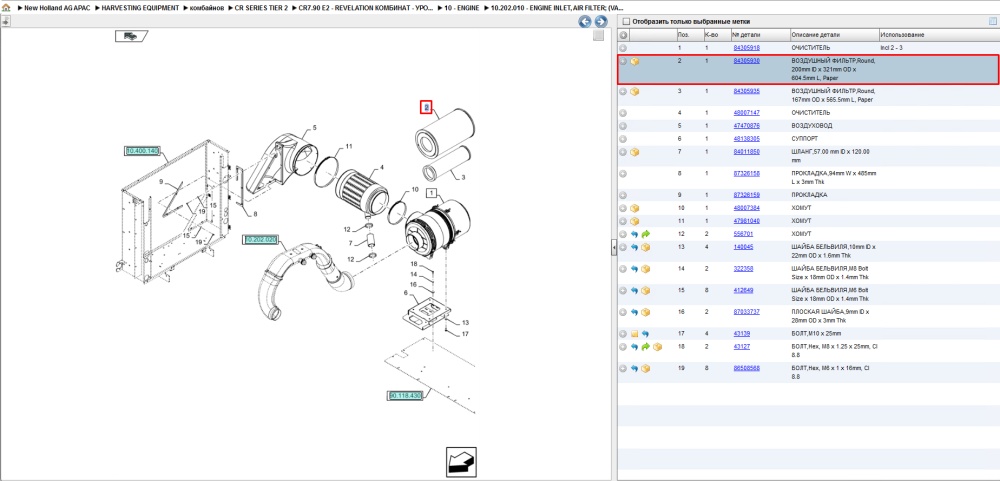
Task: Open part number link 87326158
Action: pos(746,173)
